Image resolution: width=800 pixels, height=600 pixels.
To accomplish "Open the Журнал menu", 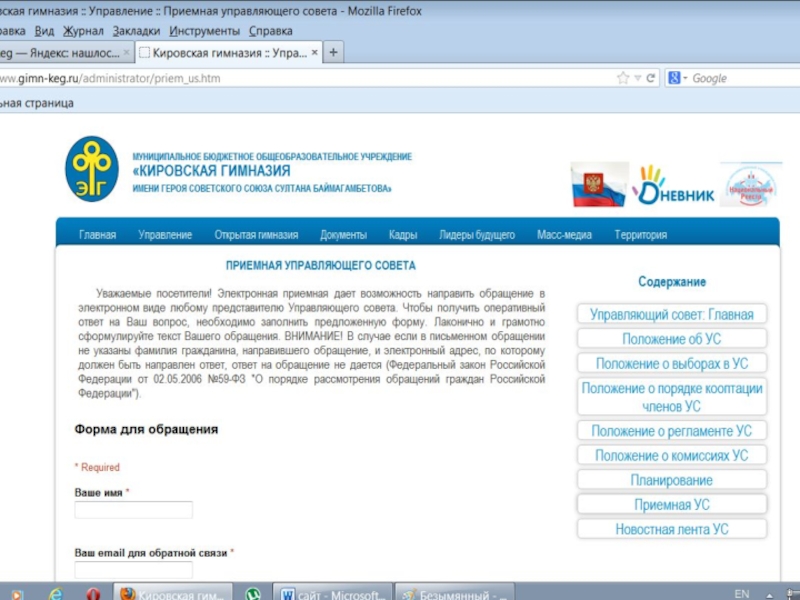I will point(83,31).
